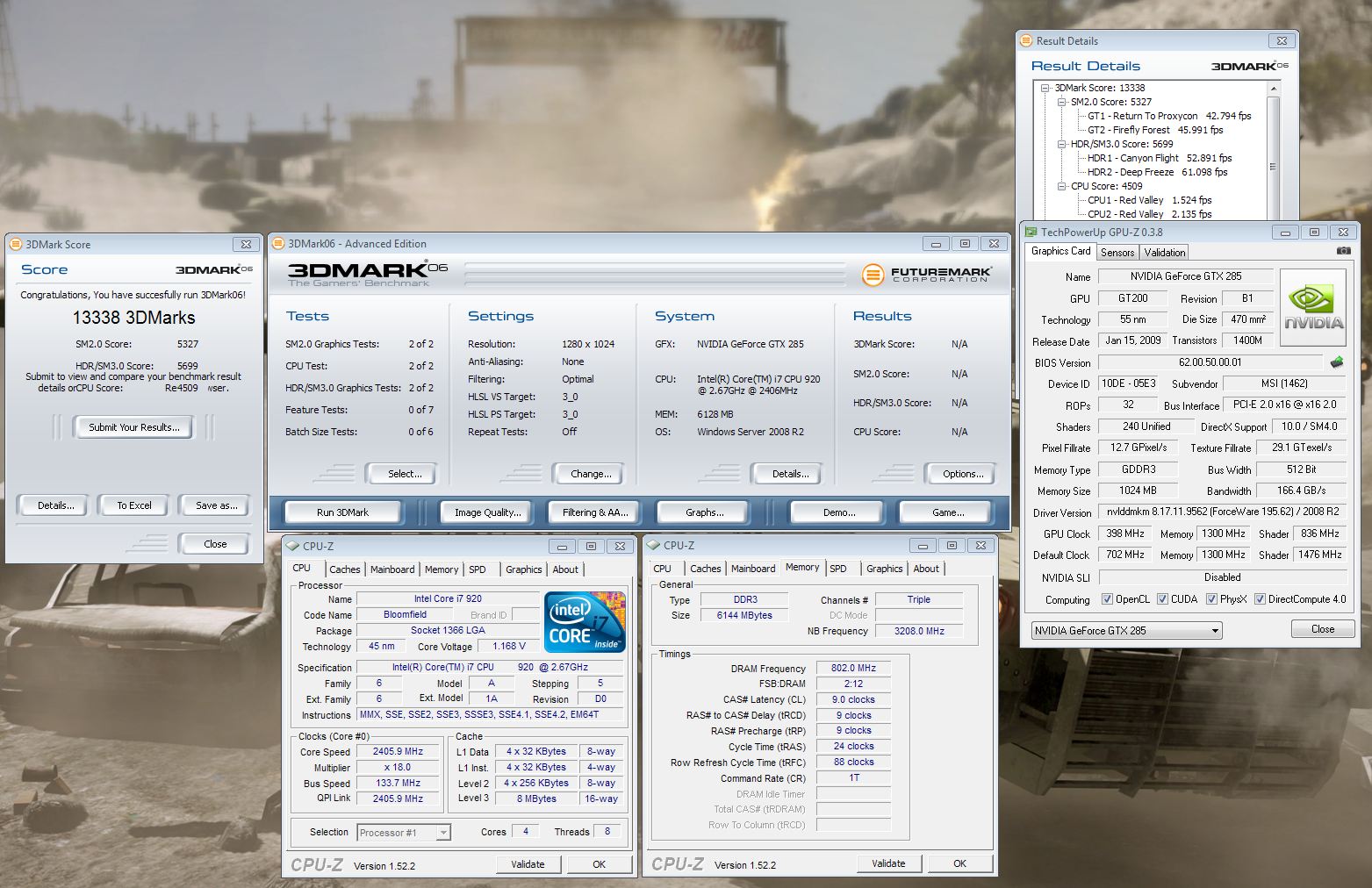This screenshot has width=1372, height=888.
Task: Click Submit Your Results button
Action: coord(134,427)
